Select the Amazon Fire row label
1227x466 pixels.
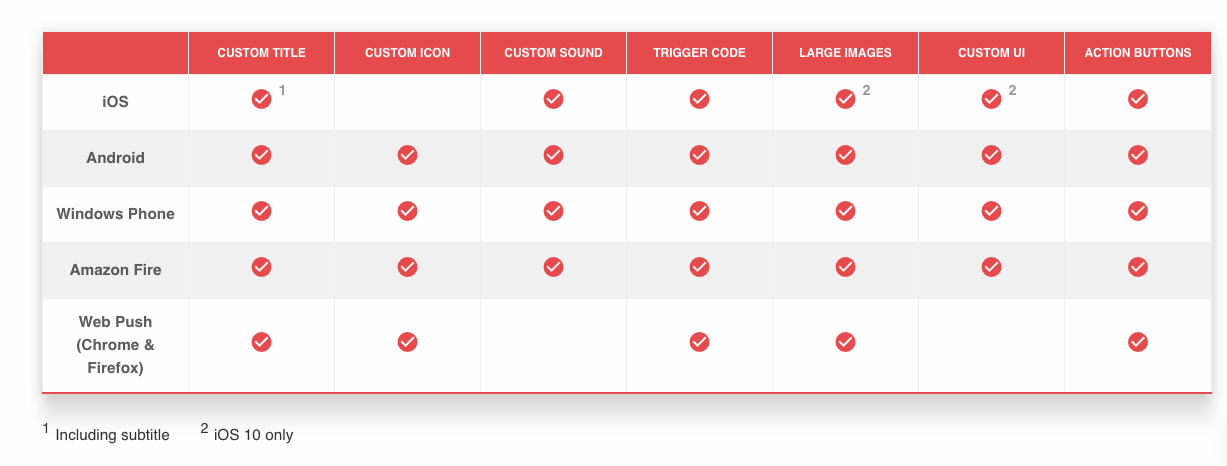point(116,270)
